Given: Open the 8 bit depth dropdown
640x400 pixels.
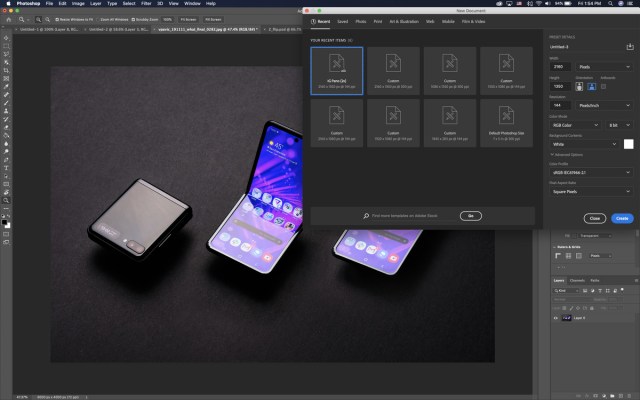Looking at the screenshot, I should coord(619,125).
